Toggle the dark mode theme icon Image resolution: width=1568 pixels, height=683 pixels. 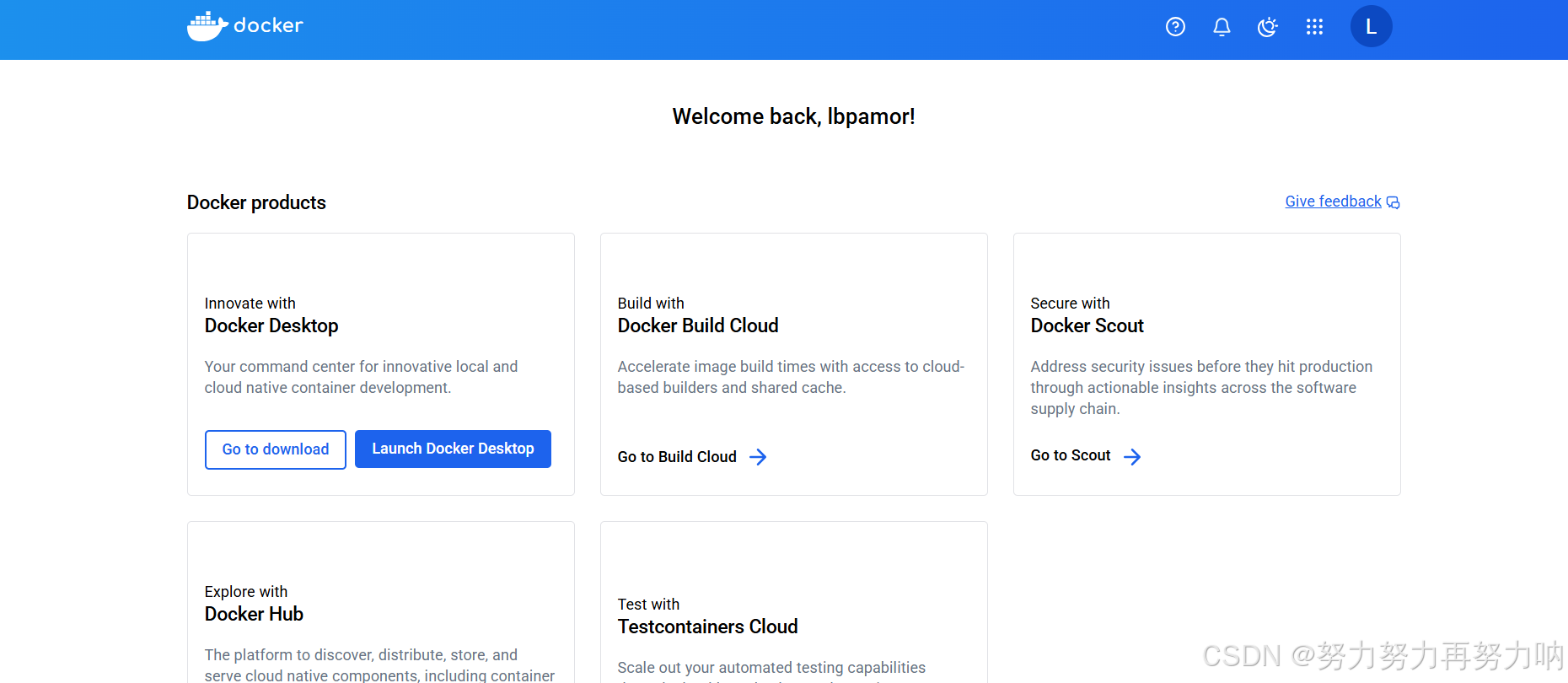[1268, 27]
